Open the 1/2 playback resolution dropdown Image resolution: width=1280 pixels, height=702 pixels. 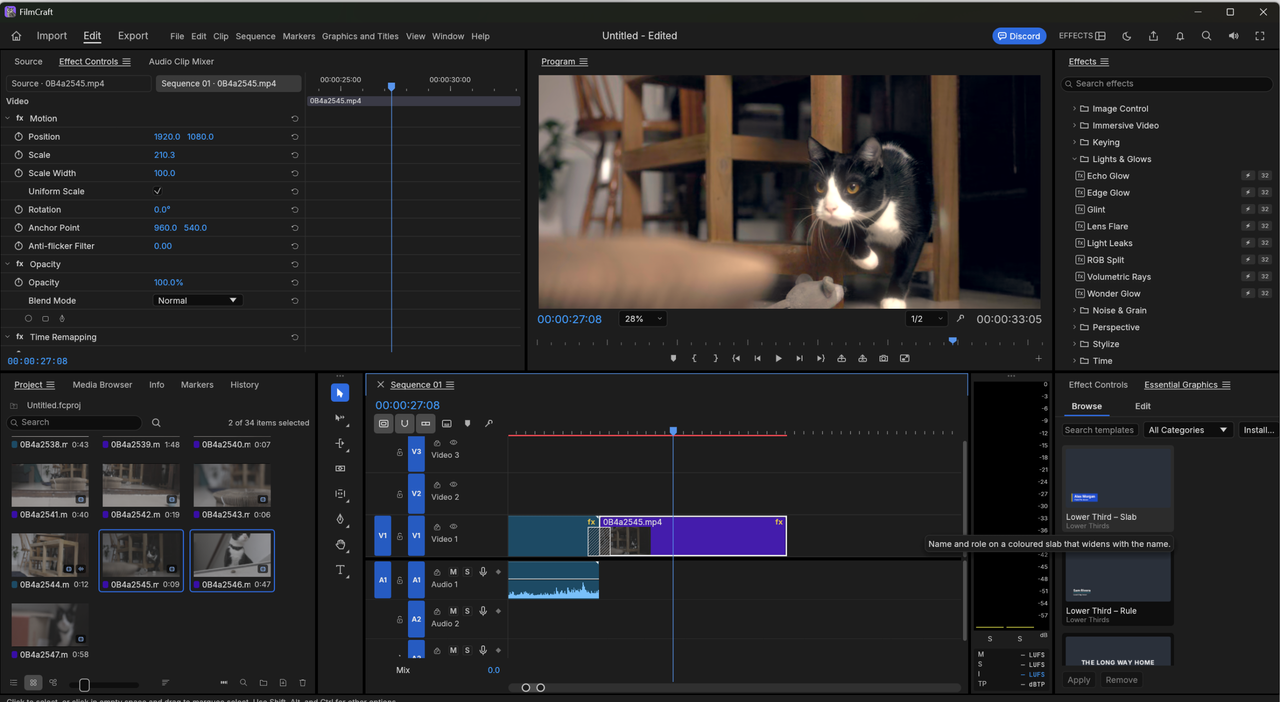pos(926,319)
